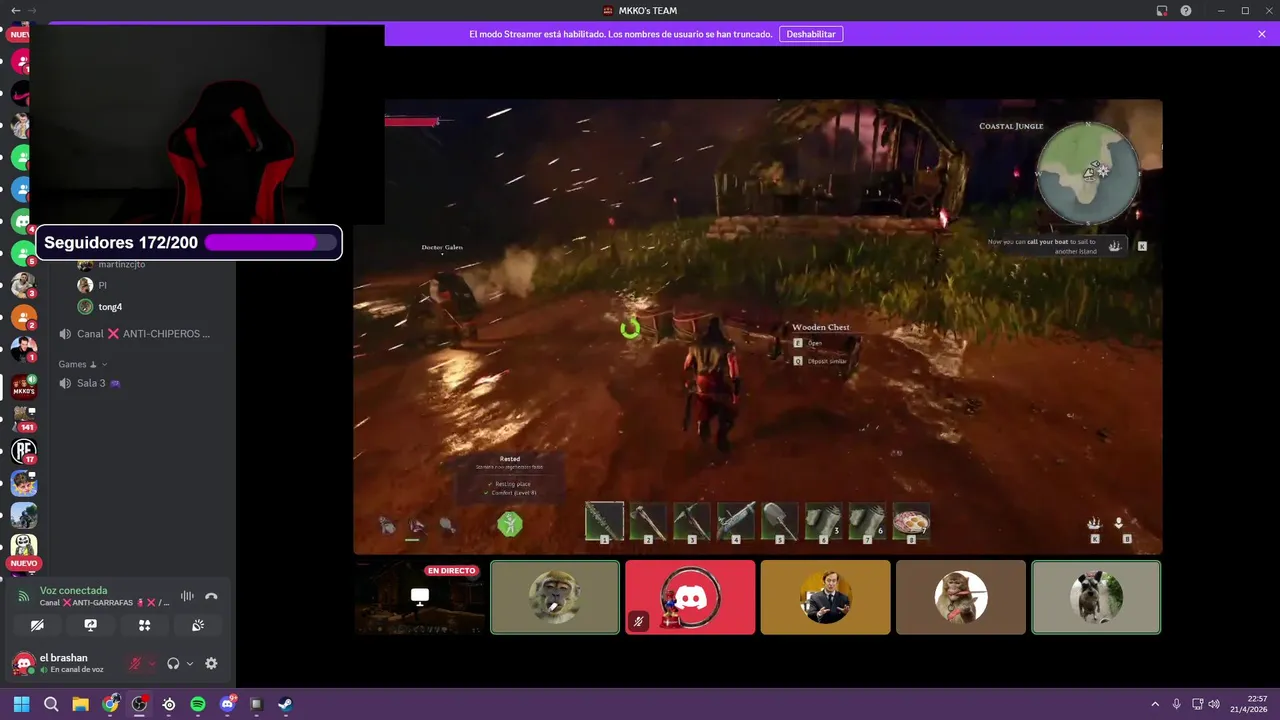The height and width of the screenshot is (720, 1280).
Task: Select the EN DIRECTO stream preview tile
Action: pos(419,597)
